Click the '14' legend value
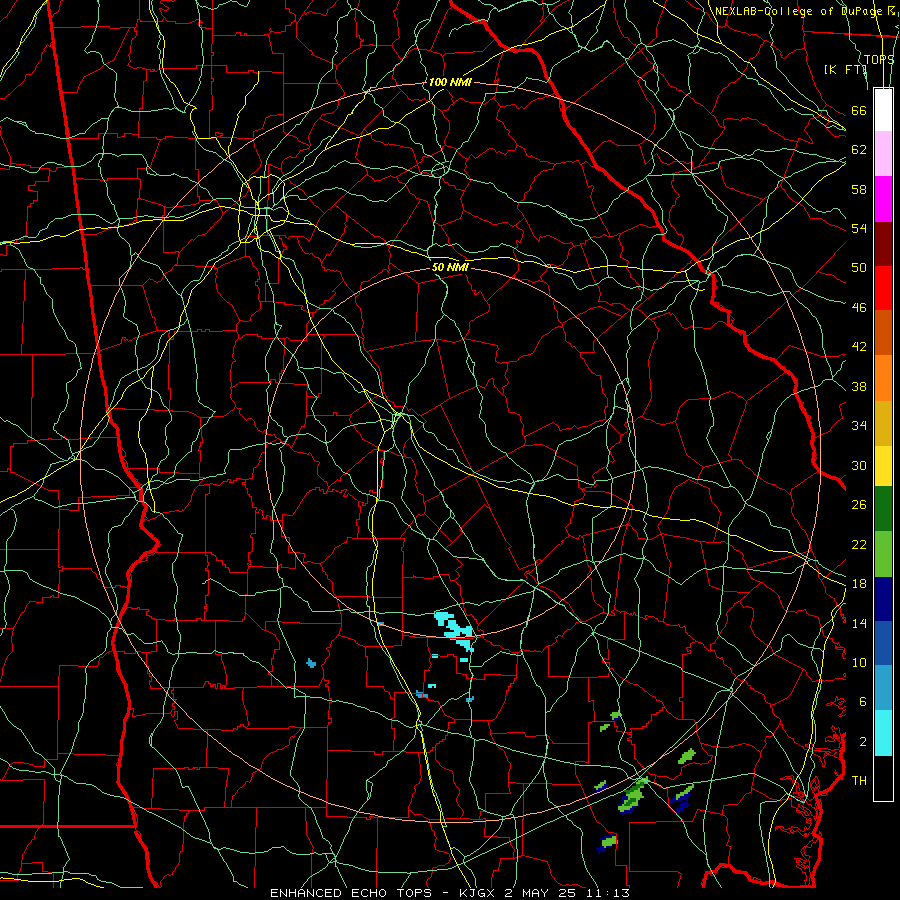Viewport: 900px width, 900px height. (x=859, y=623)
